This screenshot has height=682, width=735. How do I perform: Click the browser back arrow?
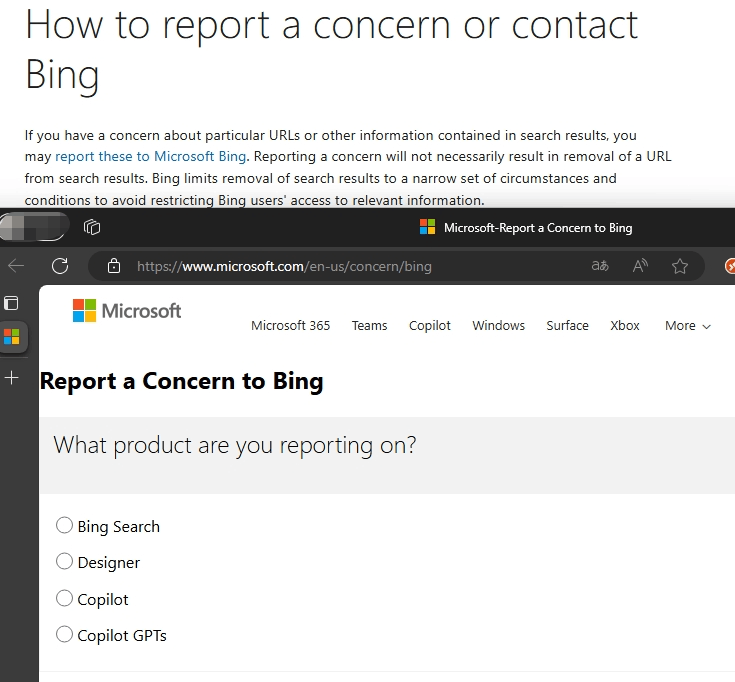pos(16,266)
